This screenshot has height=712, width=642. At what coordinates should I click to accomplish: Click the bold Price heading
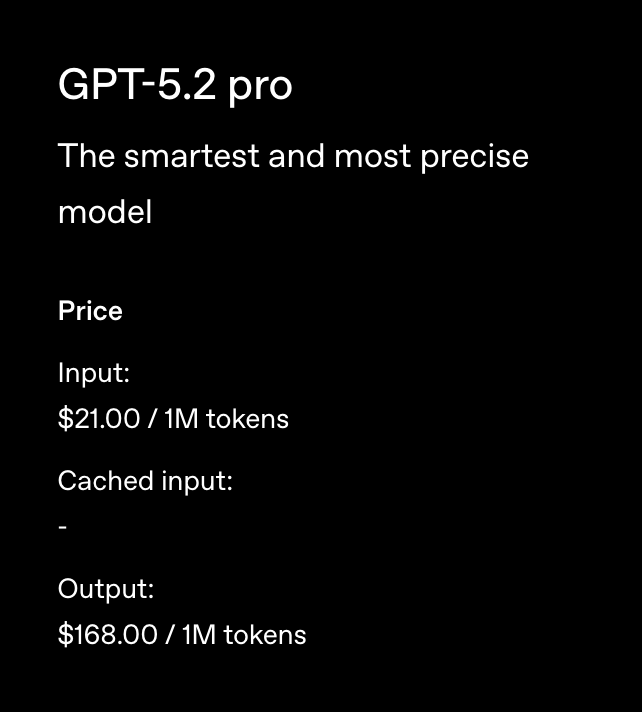[90, 311]
